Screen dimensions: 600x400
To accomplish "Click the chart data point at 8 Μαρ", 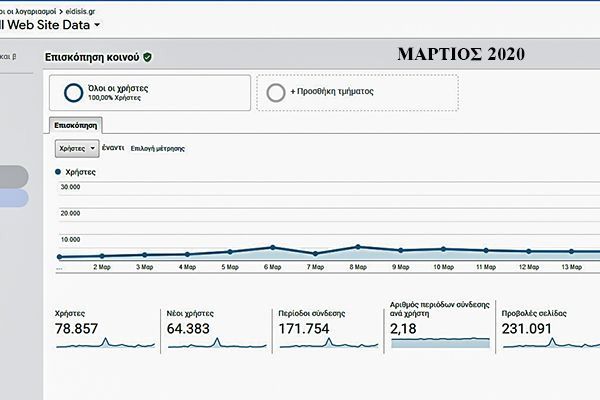I will point(357,246).
